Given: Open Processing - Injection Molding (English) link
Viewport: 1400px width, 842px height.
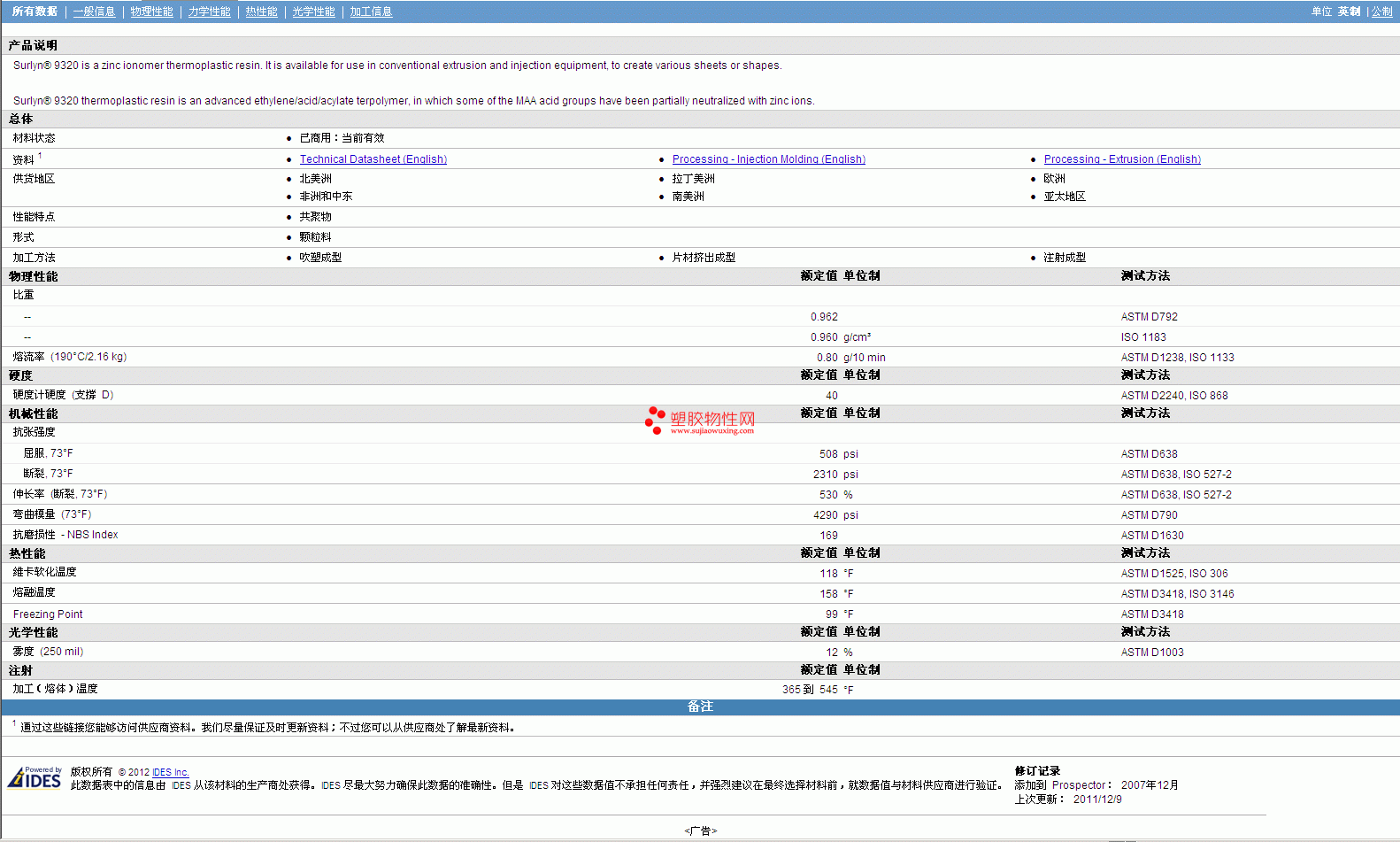Looking at the screenshot, I should pos(769,159).
